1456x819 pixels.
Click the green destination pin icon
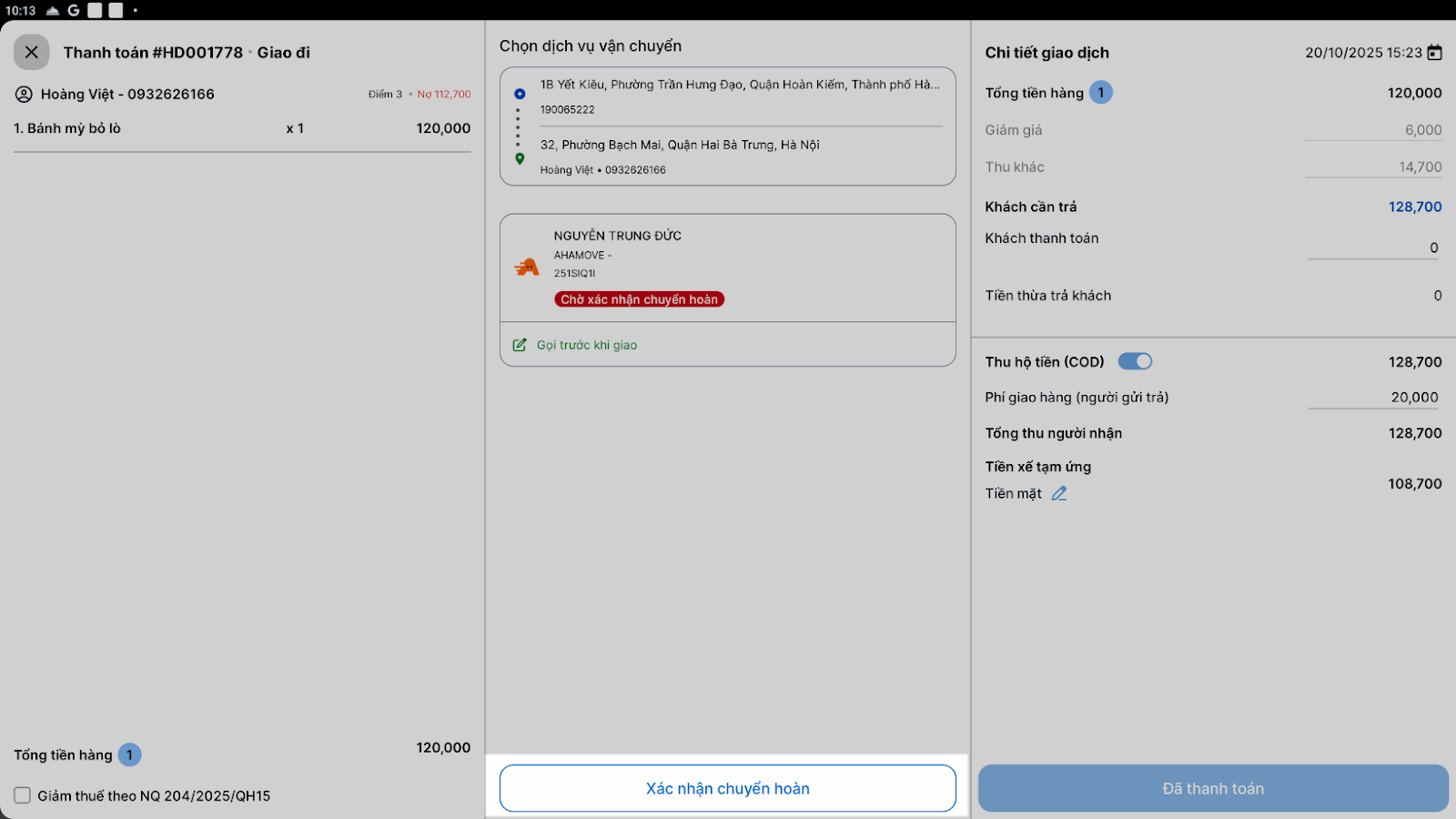(520, 158)
